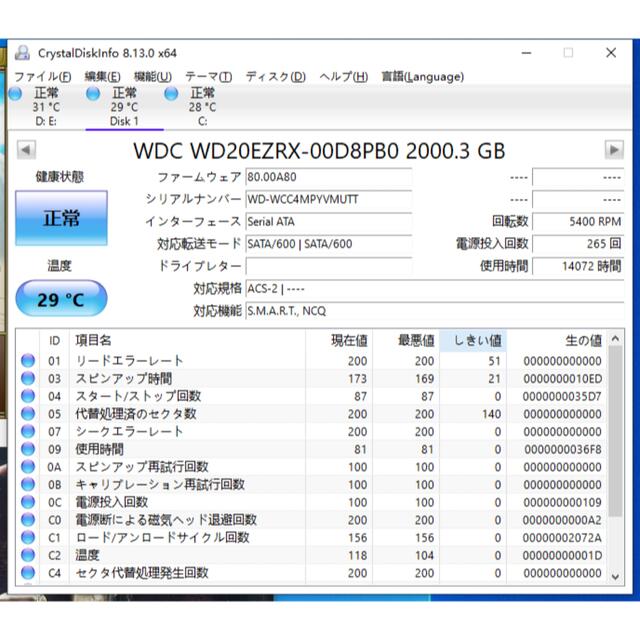
Task: Click the 項目名 column header
Action: tap(187, 340)
